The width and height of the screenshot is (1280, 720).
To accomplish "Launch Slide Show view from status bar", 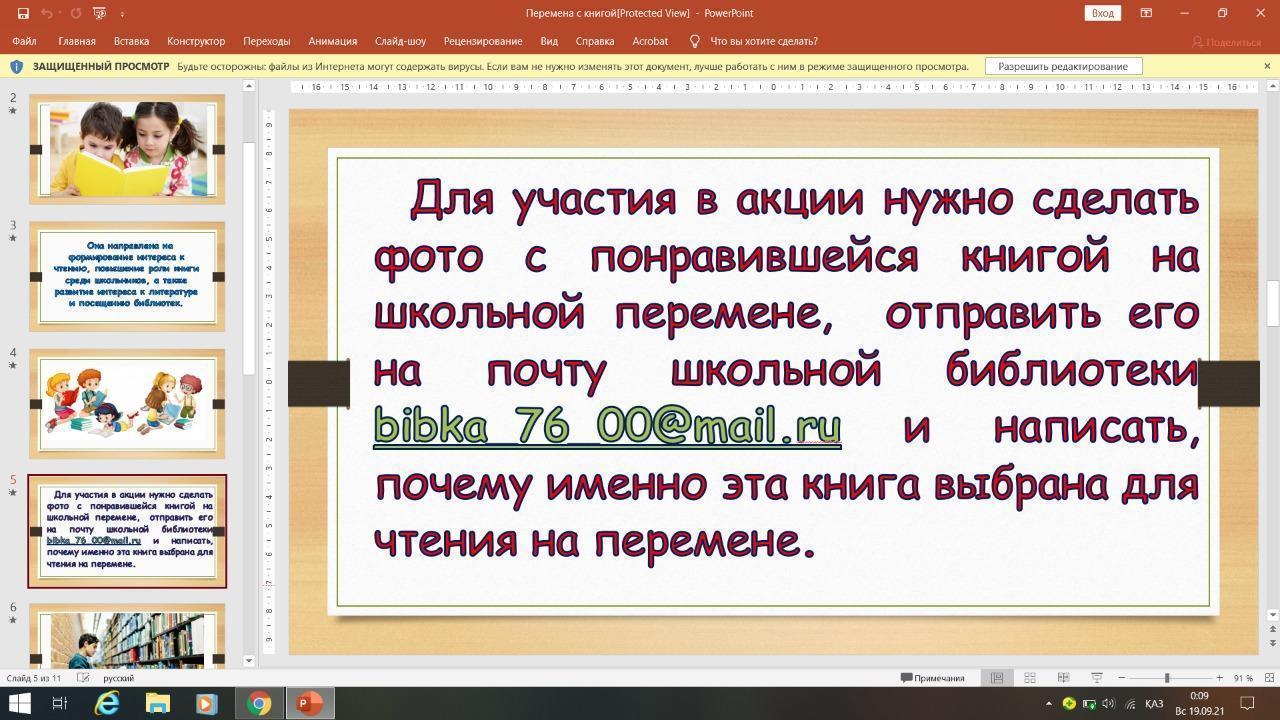I will click(1096, 677).
